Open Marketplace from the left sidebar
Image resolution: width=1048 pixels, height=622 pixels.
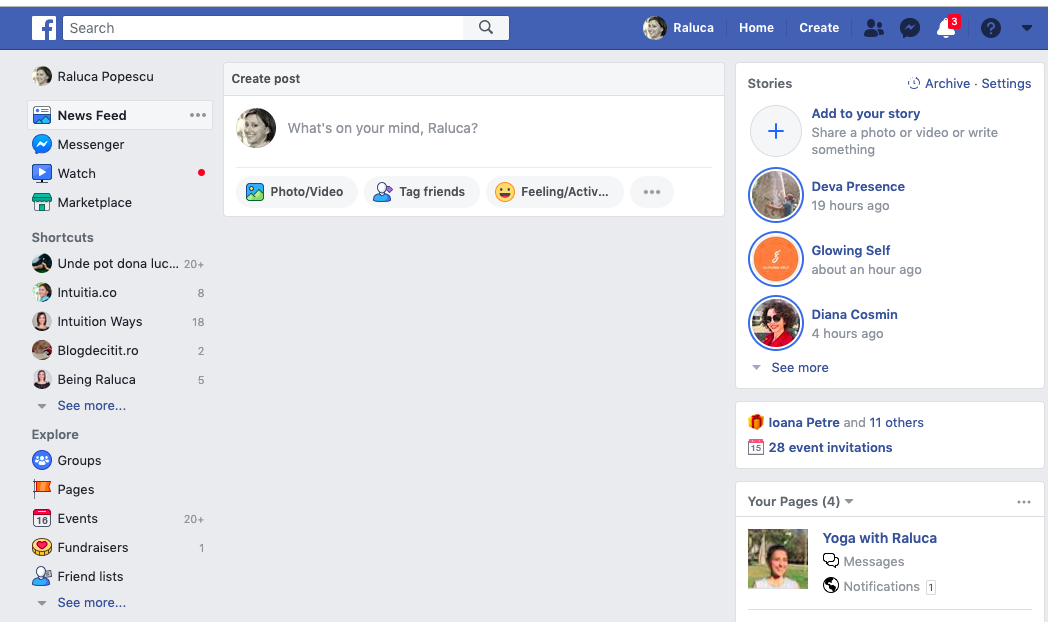pos(94,202)
